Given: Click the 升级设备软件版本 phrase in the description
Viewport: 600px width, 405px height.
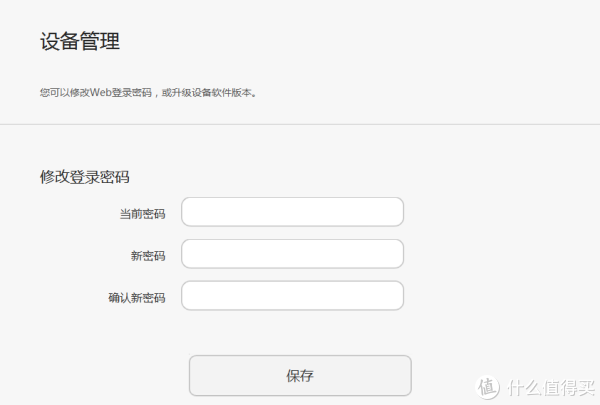Looking at the screenshot, I should click(212, 92).
